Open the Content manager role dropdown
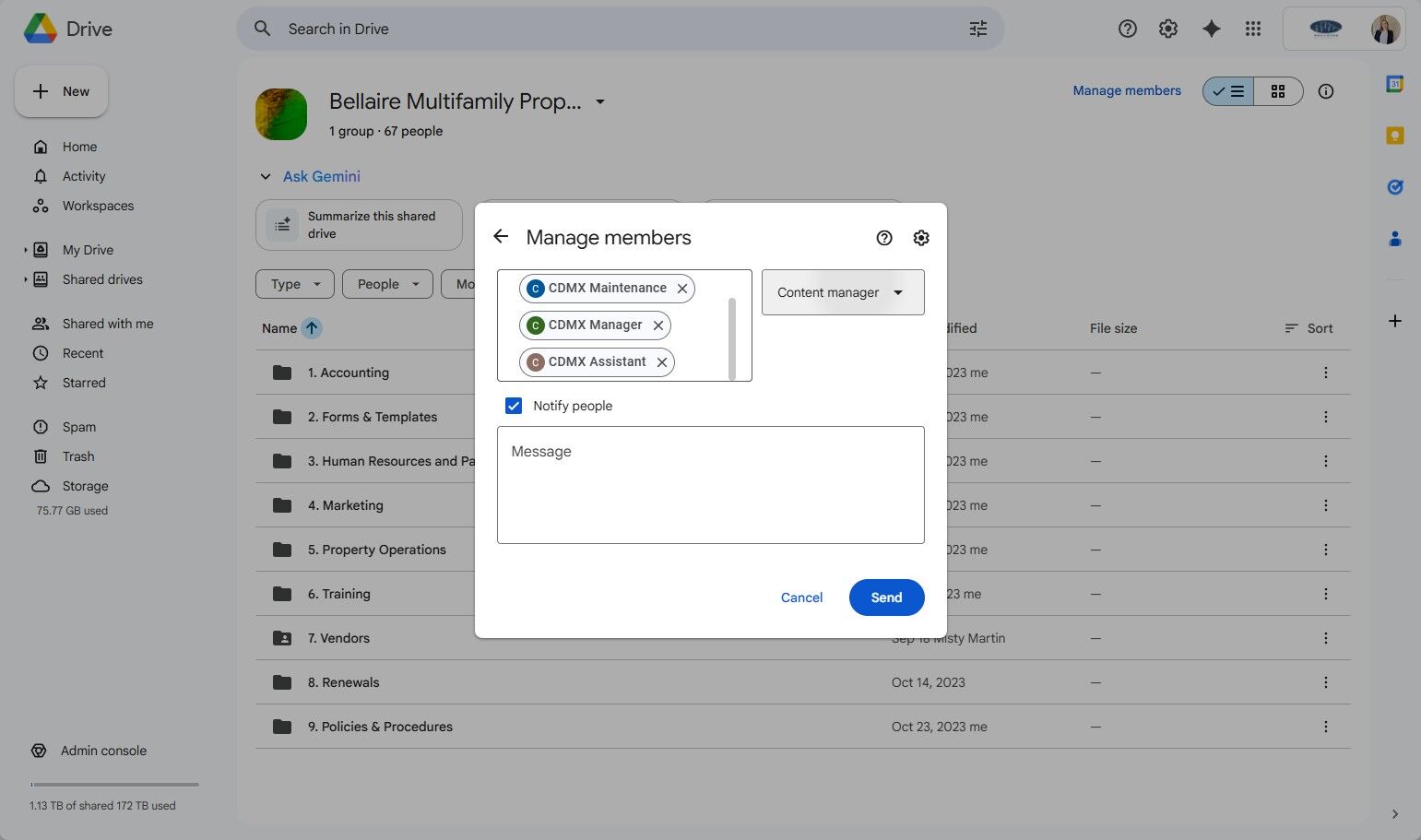1421x840 pixels. 842,292
